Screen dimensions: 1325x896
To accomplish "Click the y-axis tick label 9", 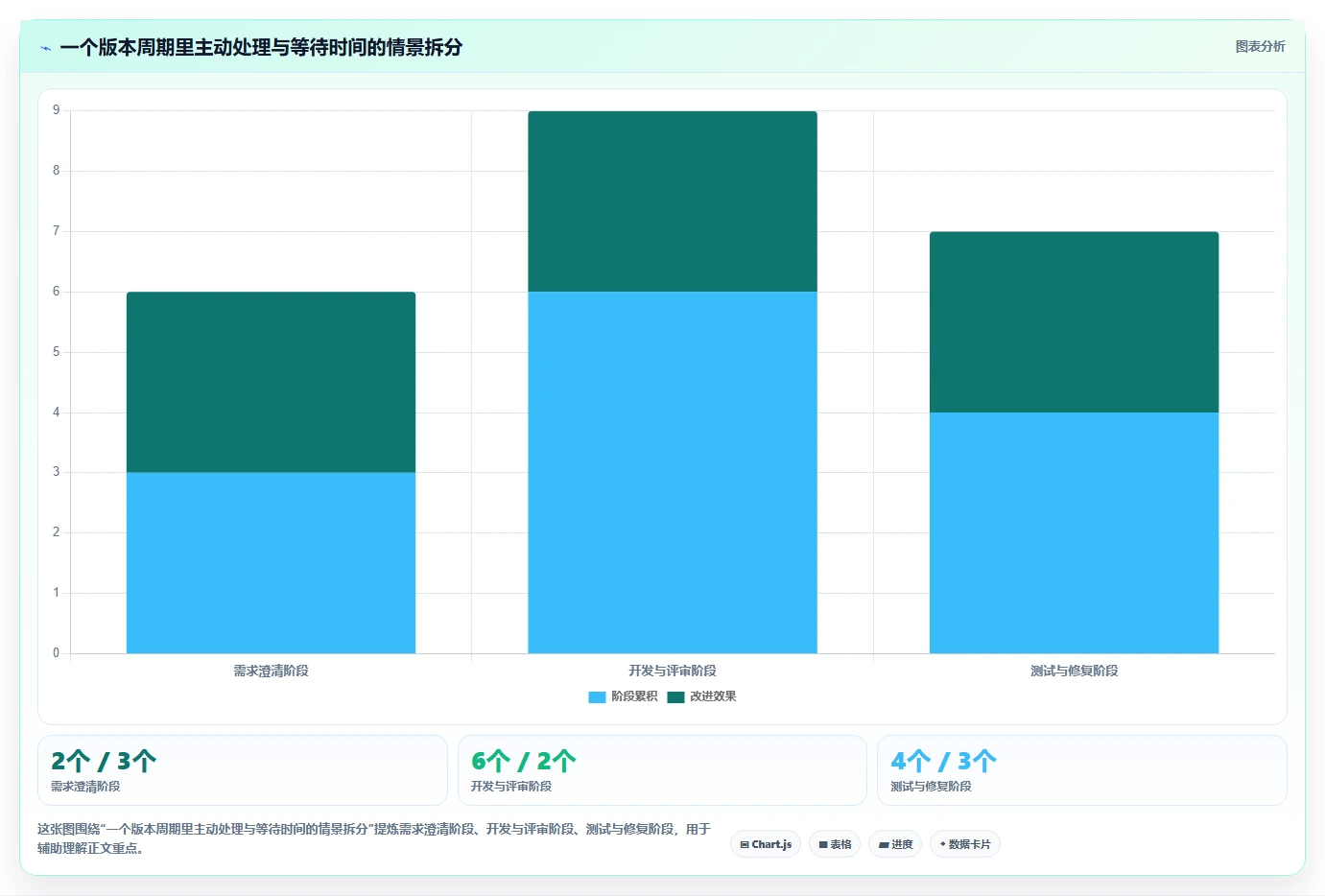I will coord(56,110).
